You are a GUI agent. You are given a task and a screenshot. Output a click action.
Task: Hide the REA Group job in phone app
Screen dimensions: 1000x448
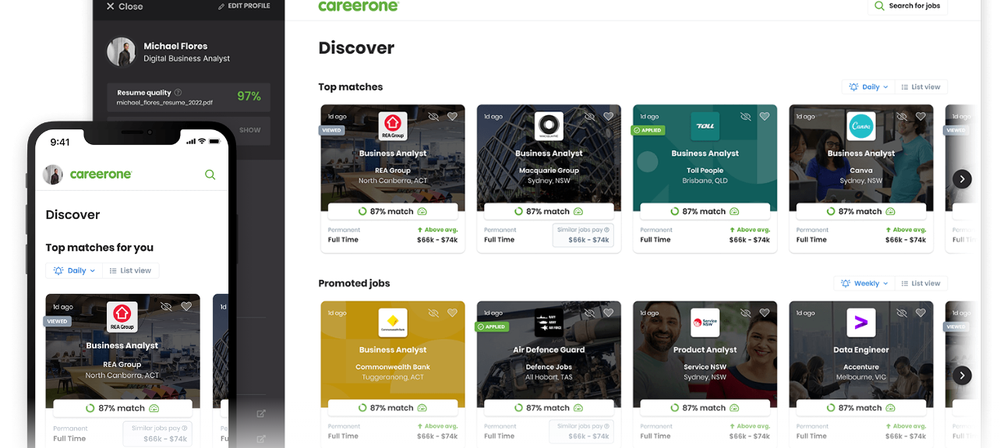click(x=166, y=307)
